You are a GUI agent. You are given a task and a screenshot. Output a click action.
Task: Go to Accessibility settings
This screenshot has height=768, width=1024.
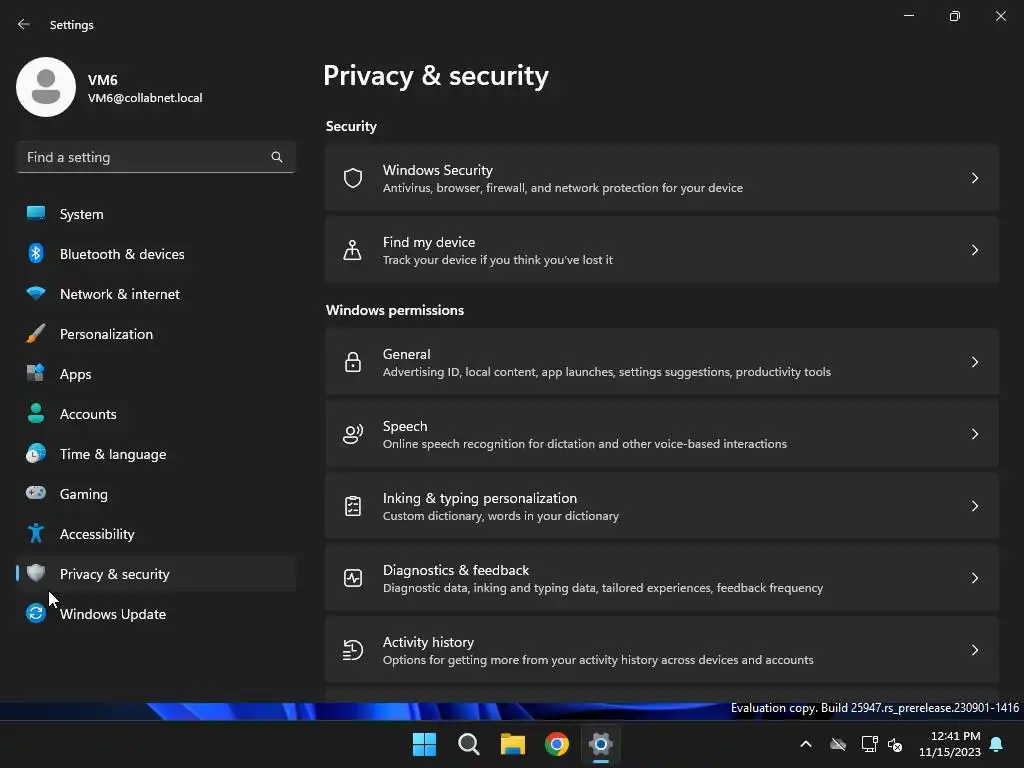156,534
